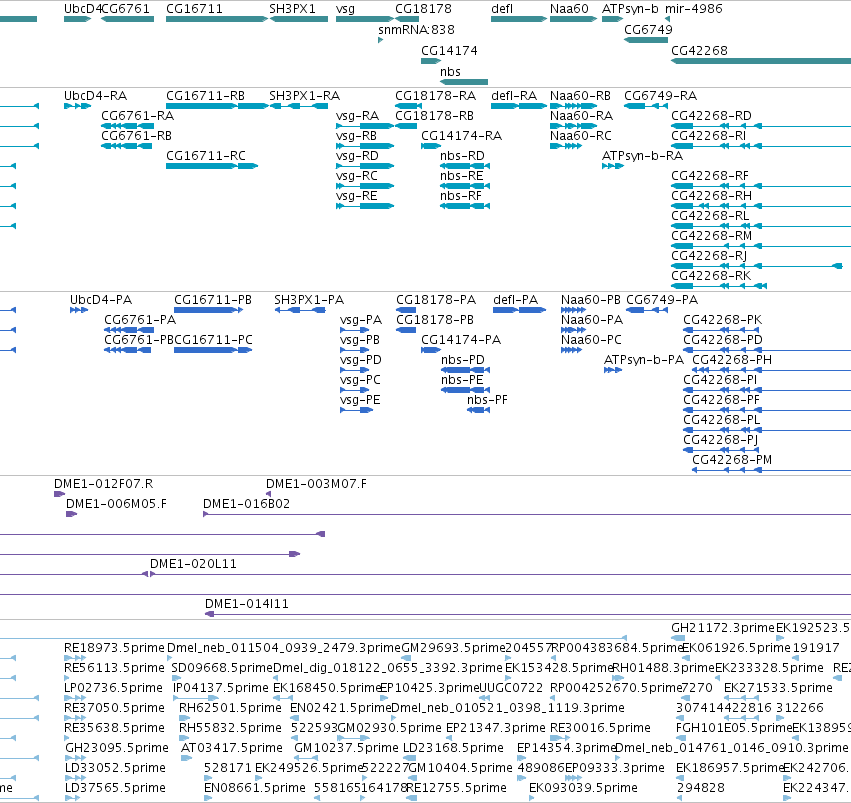Select the CG18178-RA transcript label
This screenshot has height=803, width=851.
436,95
